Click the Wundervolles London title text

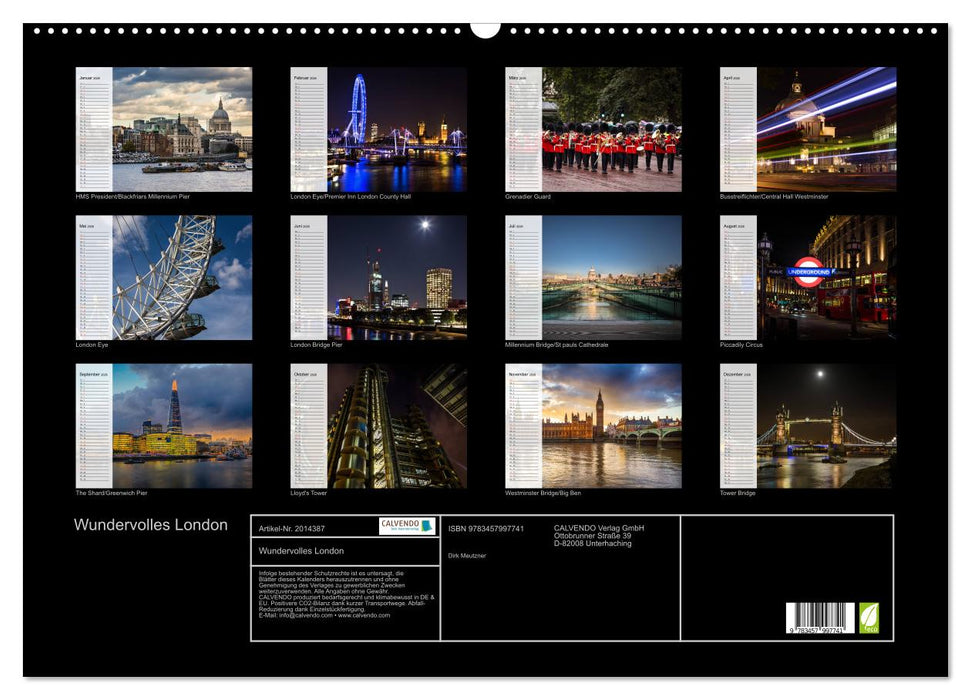pos(152,524)
